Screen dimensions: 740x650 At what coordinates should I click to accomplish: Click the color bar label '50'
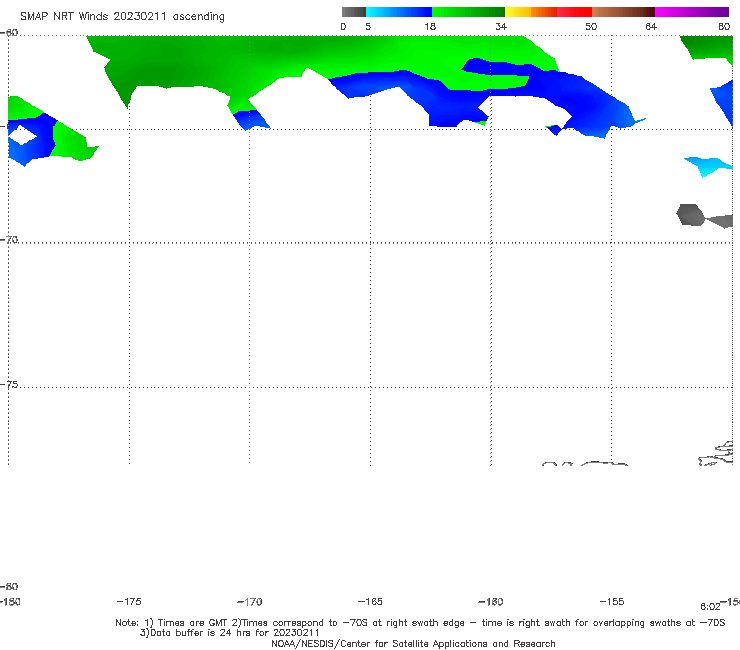591,26
